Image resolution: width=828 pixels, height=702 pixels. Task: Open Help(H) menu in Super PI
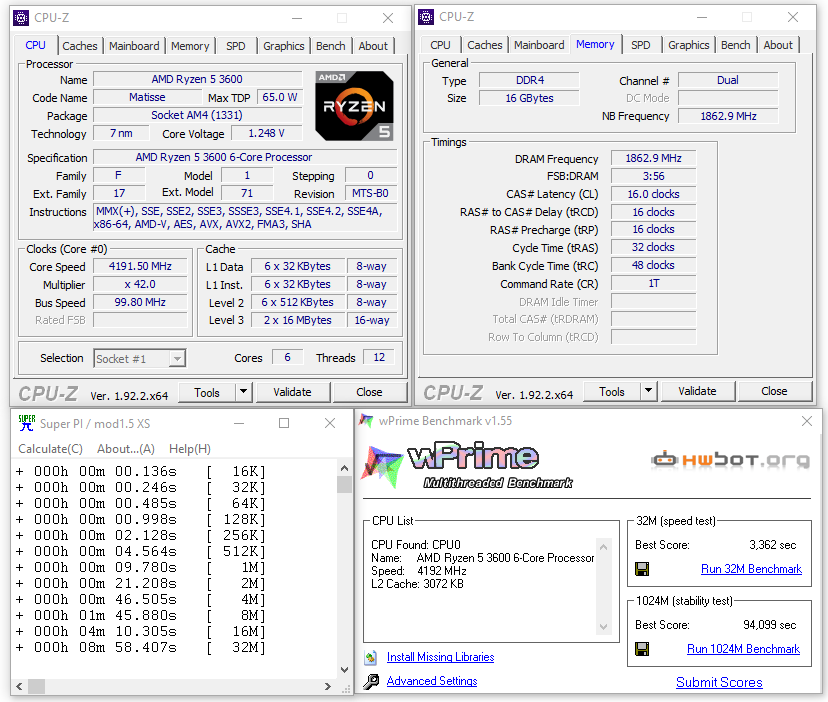(190, 449)
